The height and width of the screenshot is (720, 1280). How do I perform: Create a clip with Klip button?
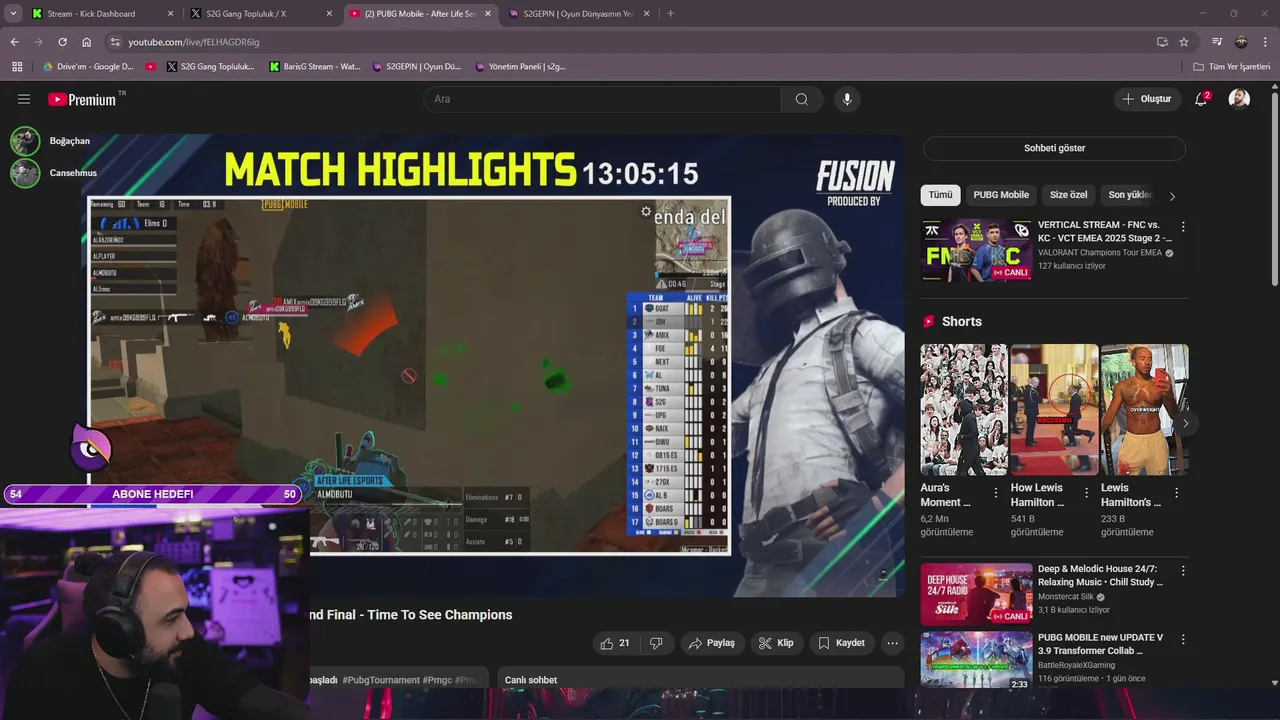(x=776, y=643)
